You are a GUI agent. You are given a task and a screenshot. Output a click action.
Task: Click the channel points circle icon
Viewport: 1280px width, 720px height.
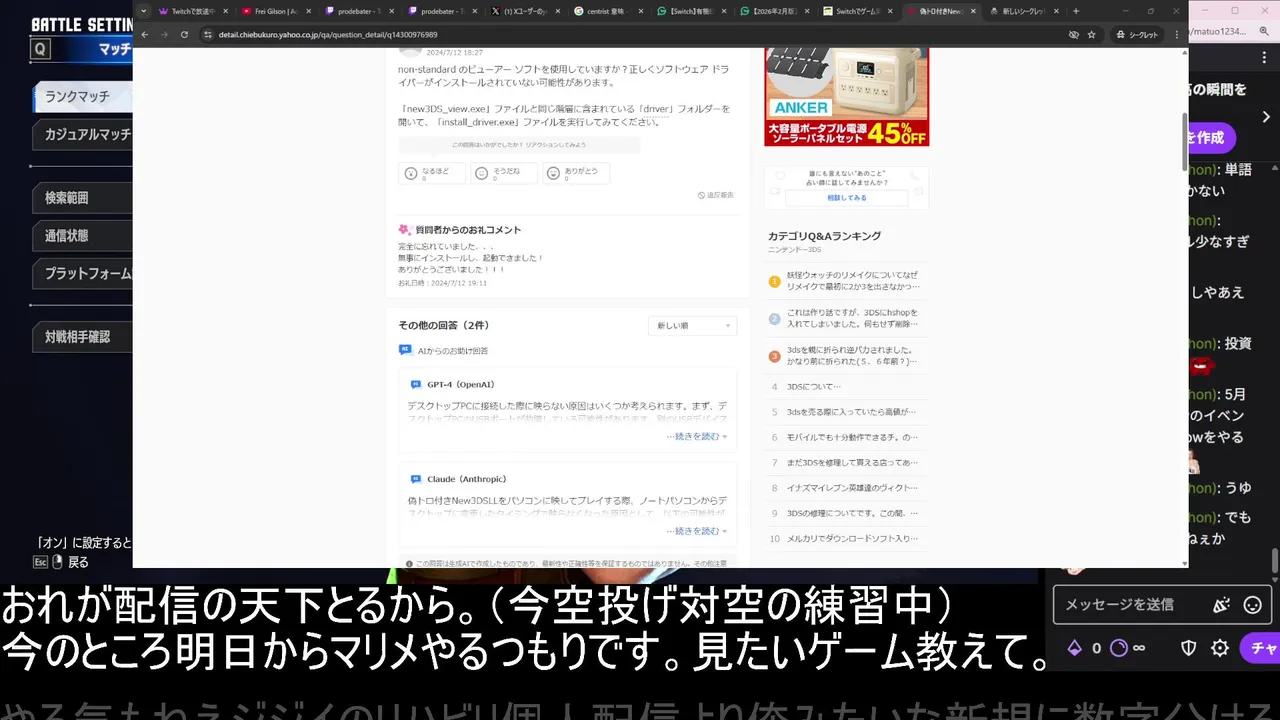pos(1119,648)
